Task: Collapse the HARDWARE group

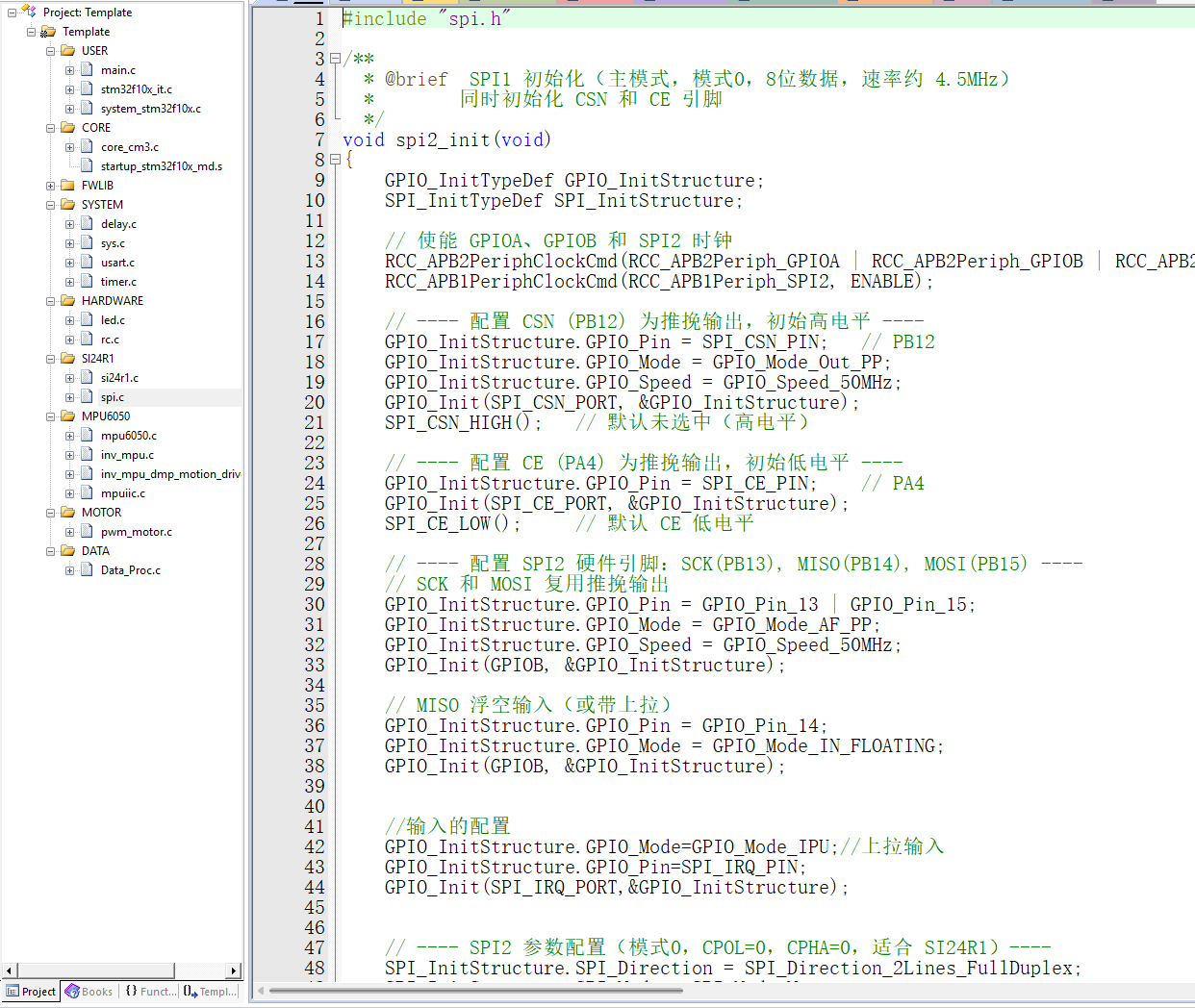Action: point(50,301)
